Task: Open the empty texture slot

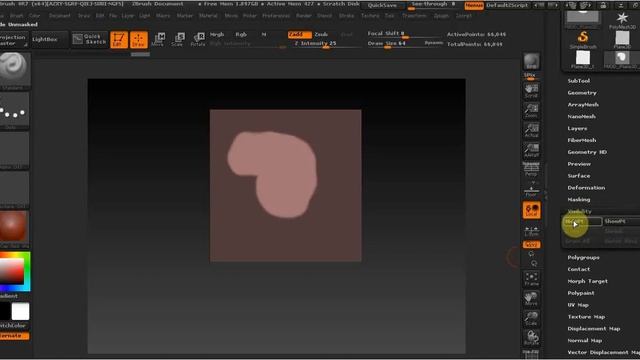Action: point(14,189)
